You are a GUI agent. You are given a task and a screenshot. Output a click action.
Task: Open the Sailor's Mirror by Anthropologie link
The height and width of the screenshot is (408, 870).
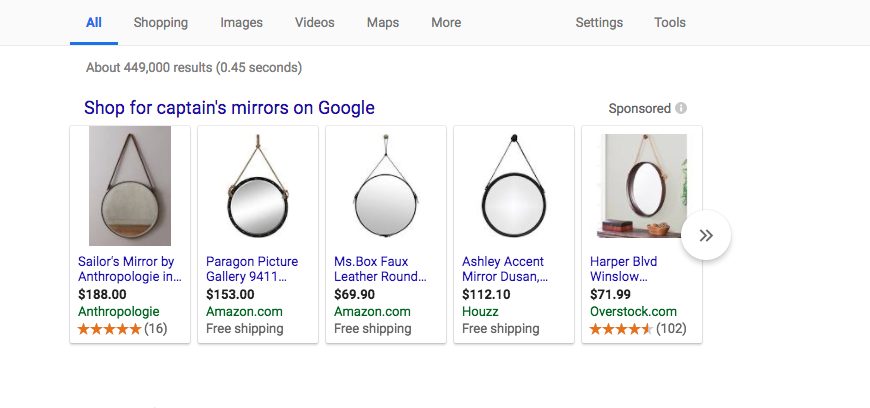130,269
